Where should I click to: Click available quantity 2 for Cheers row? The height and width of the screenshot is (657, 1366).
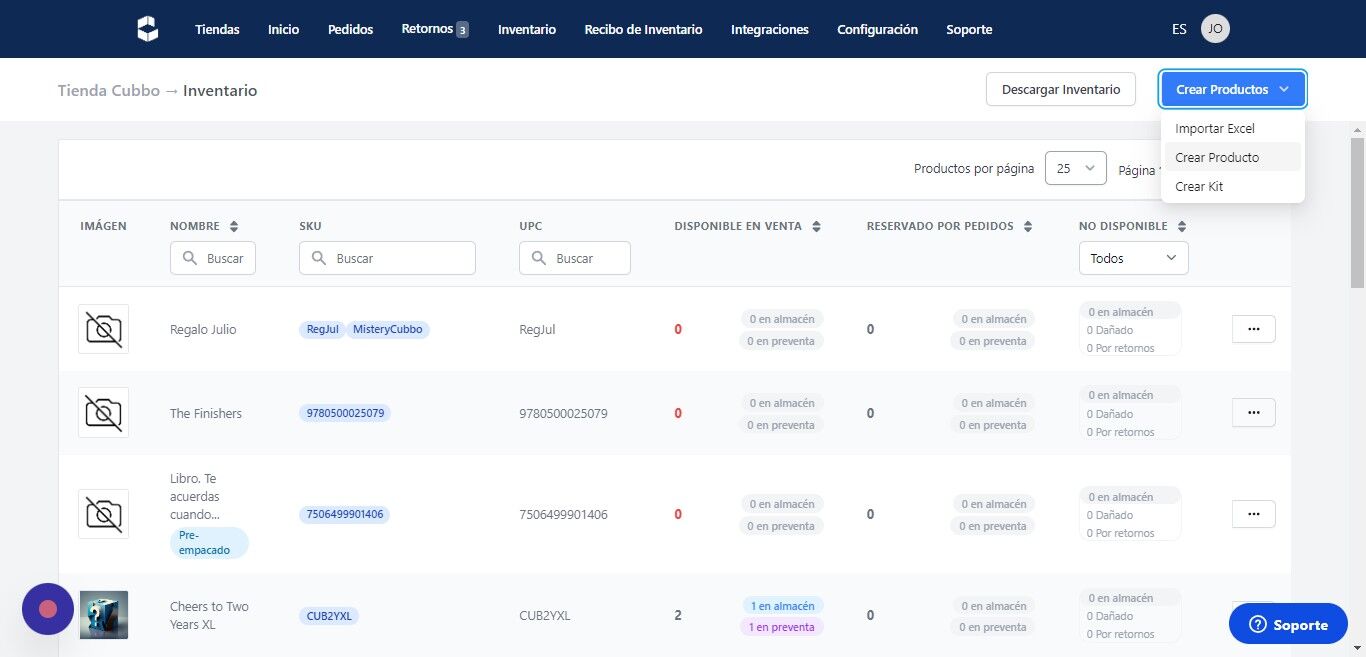coord(678,615)
